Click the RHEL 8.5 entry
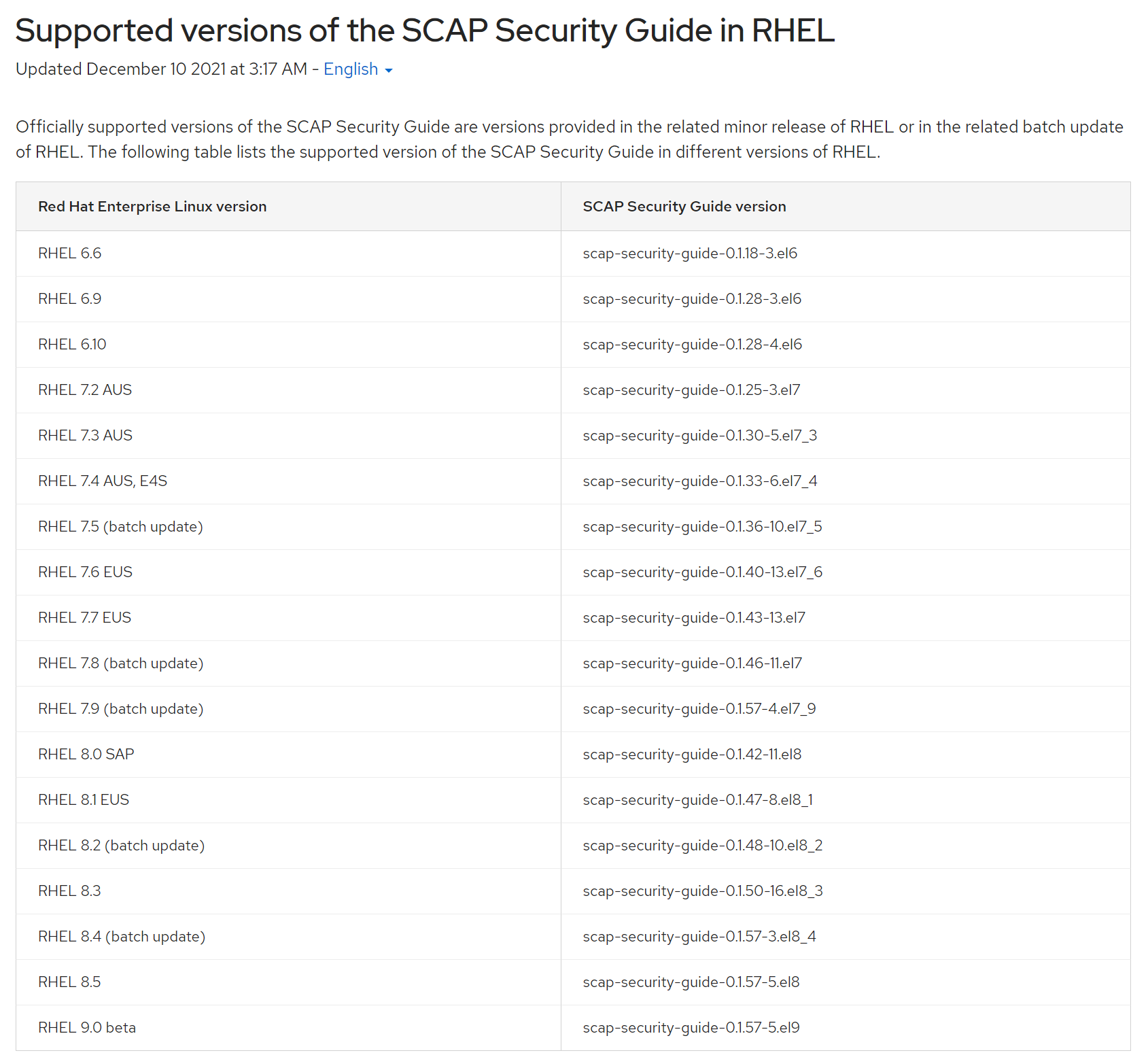Screen dimensions: 1148x1053 pyautogui.click(x=69, y=982)
